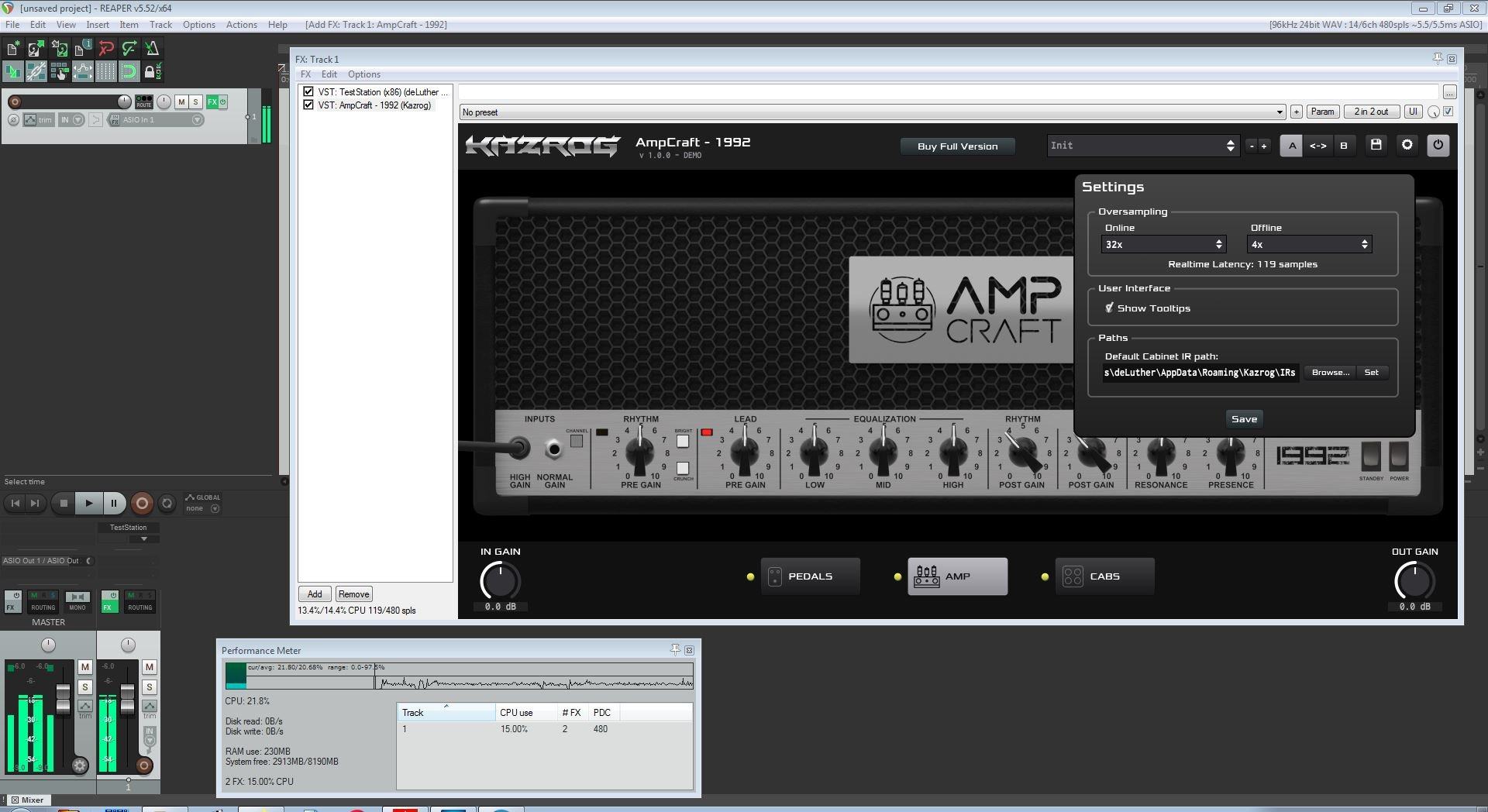Click the master MONO button in mixer
Screen dimensions: 1488x812
[x=77, y=600]
